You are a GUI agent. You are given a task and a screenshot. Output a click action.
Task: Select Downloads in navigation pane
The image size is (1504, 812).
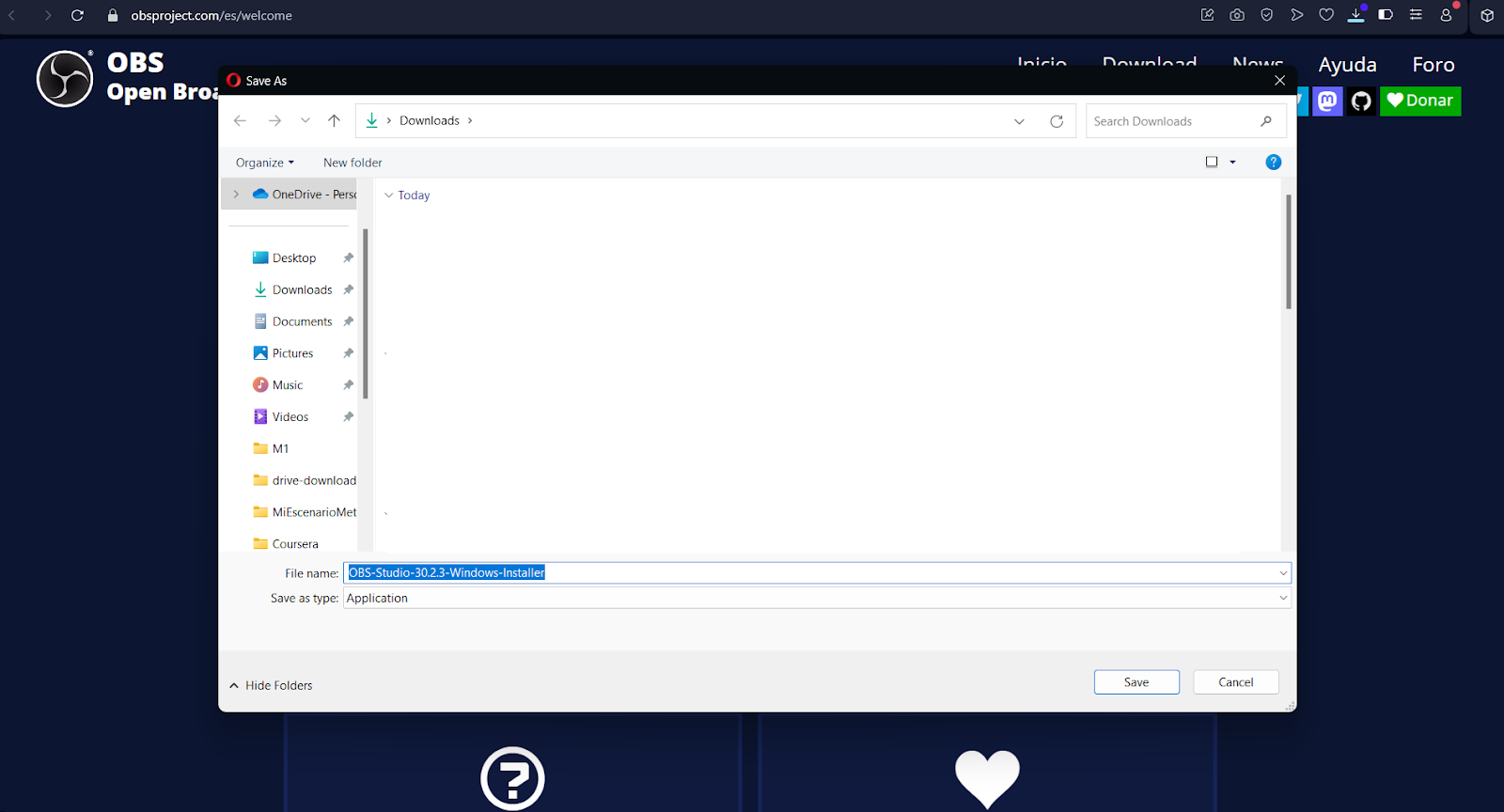click(302, 289)
